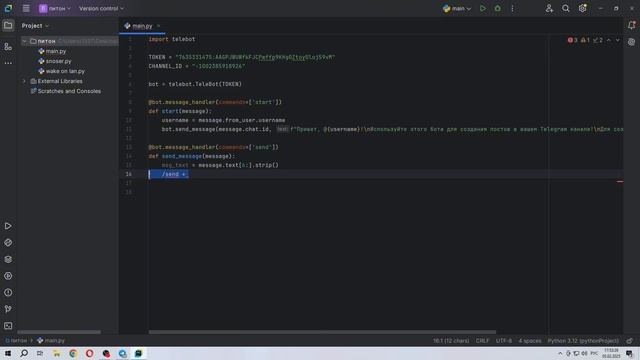Open the Notifications bell icon
This screenshot has height=360, width=640.
(631, 25)
